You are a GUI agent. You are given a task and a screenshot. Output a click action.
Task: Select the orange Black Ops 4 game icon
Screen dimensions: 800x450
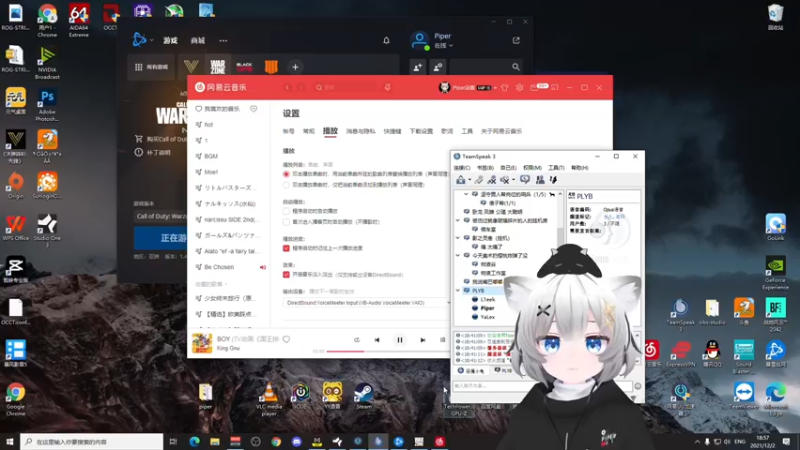[271, 67]
